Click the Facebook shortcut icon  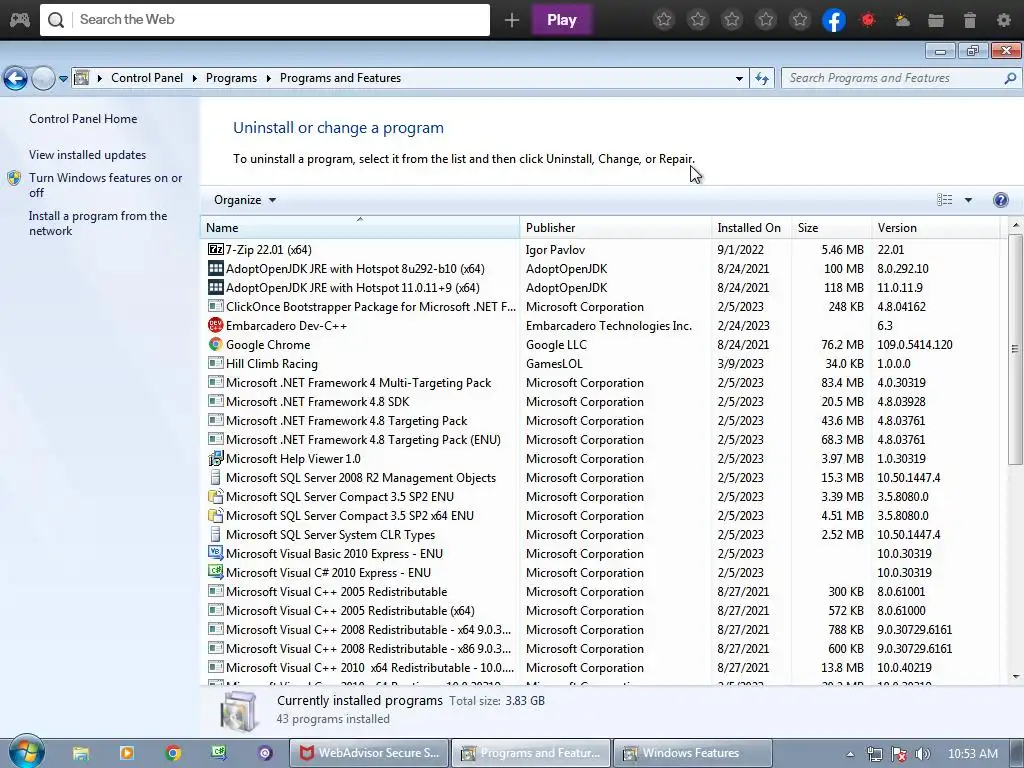[833, 20]
